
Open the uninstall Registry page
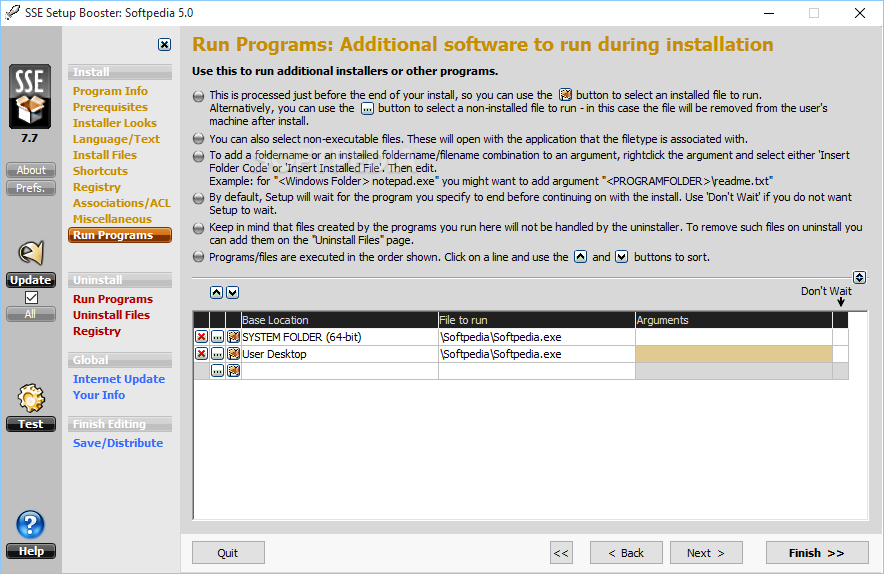click(96, 332)
